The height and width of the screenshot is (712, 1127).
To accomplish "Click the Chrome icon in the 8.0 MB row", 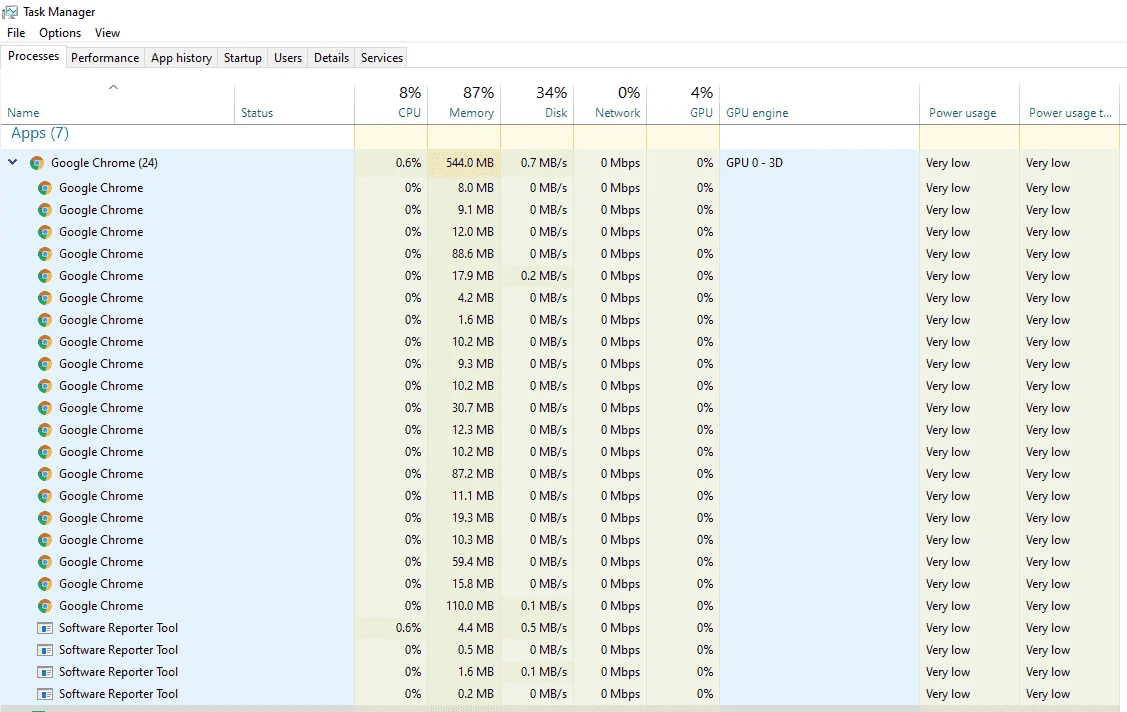I will (x=45, y=188).
